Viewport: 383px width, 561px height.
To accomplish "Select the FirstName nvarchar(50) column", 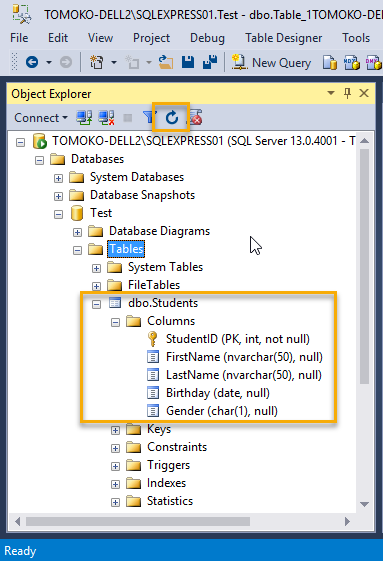I will point(244,357).
